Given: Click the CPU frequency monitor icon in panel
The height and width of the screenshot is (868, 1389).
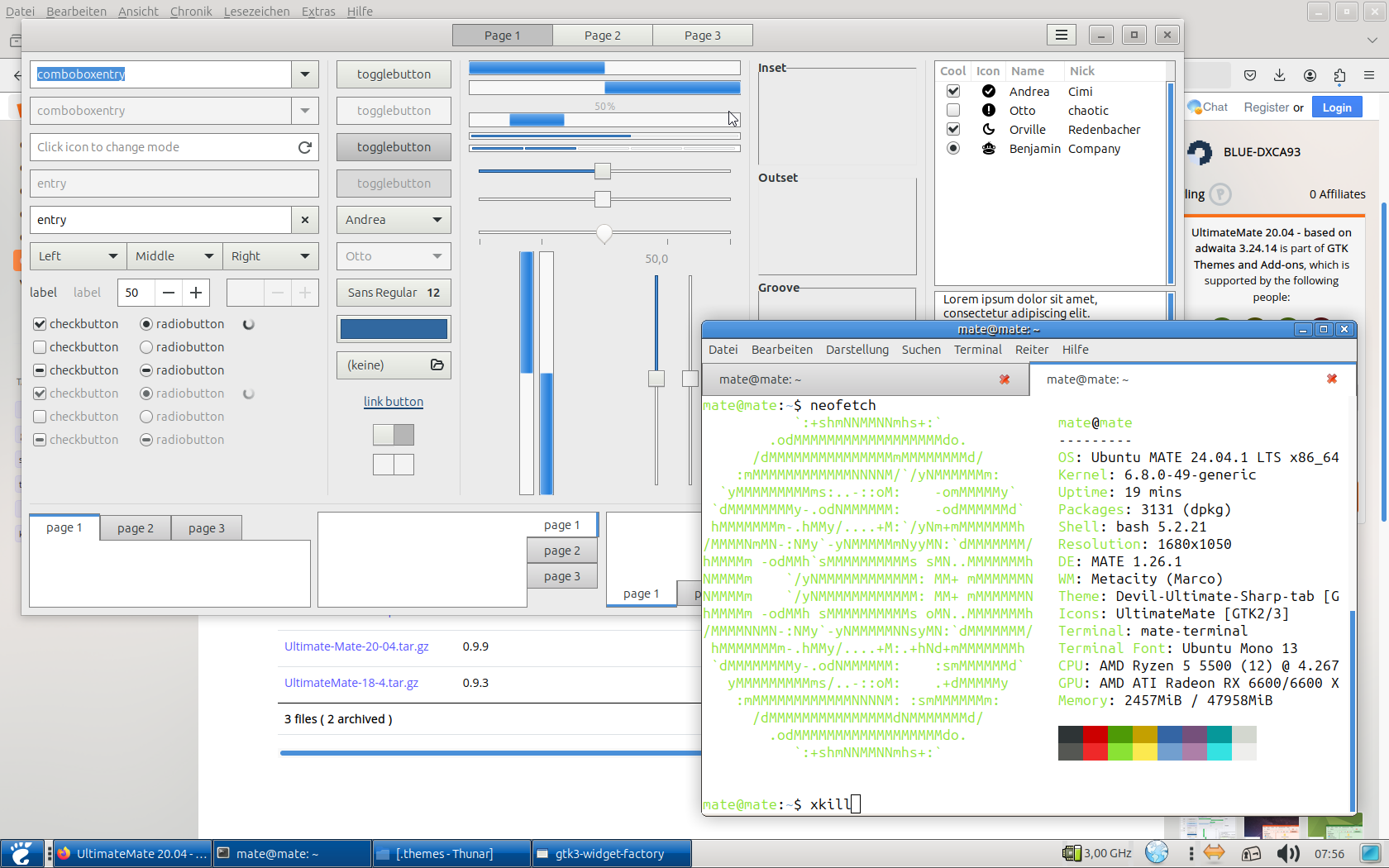Looking at the screenshot, I should coord(1072,853).
